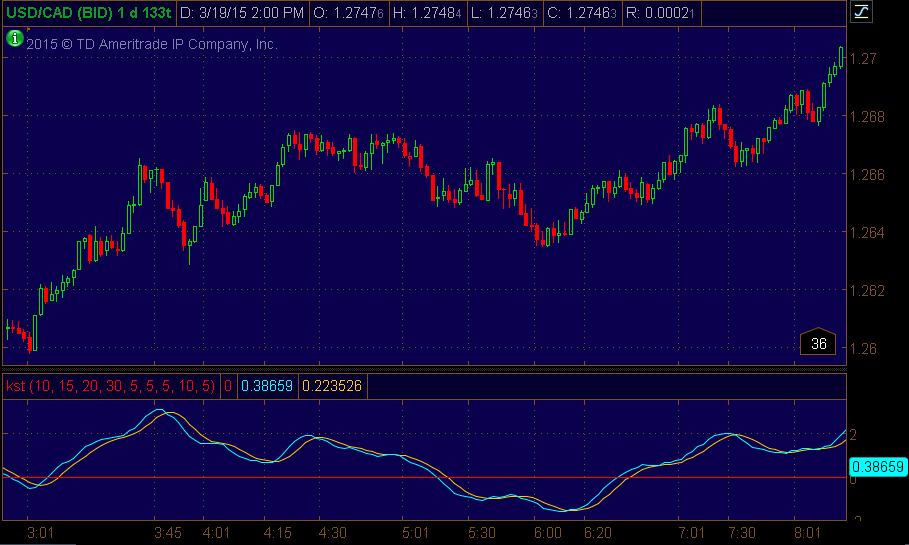The image size is (909, 545).
Task: Click the cyan 0.38659 value in study header
Action: coord(267,385)
